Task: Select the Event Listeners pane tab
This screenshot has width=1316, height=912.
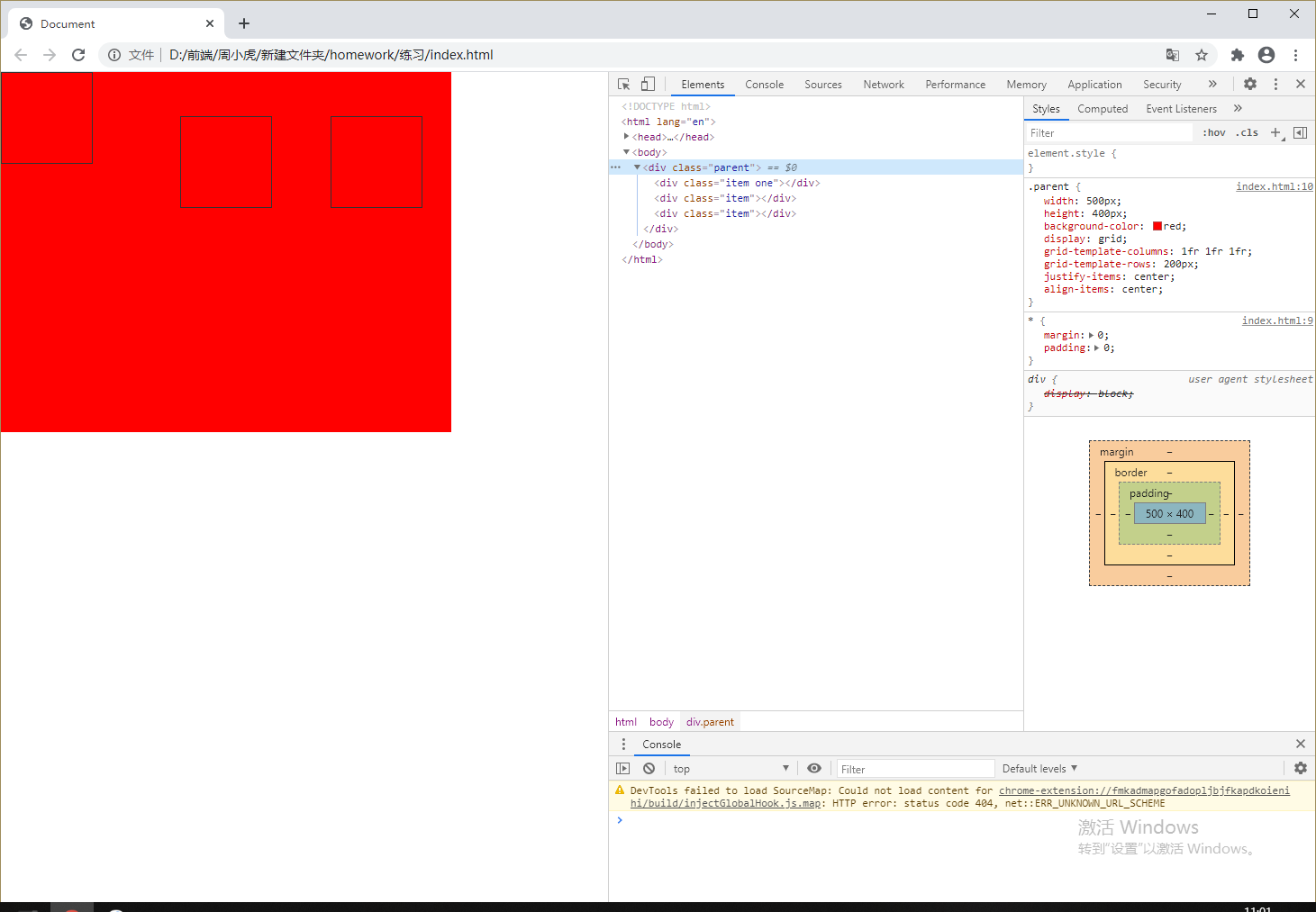Action: pyautogui.click(x=1181, y=108)
